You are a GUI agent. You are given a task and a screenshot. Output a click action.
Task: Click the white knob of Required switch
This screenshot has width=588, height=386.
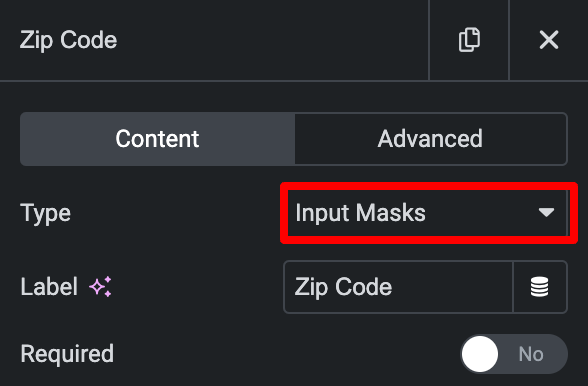[480, 354]
